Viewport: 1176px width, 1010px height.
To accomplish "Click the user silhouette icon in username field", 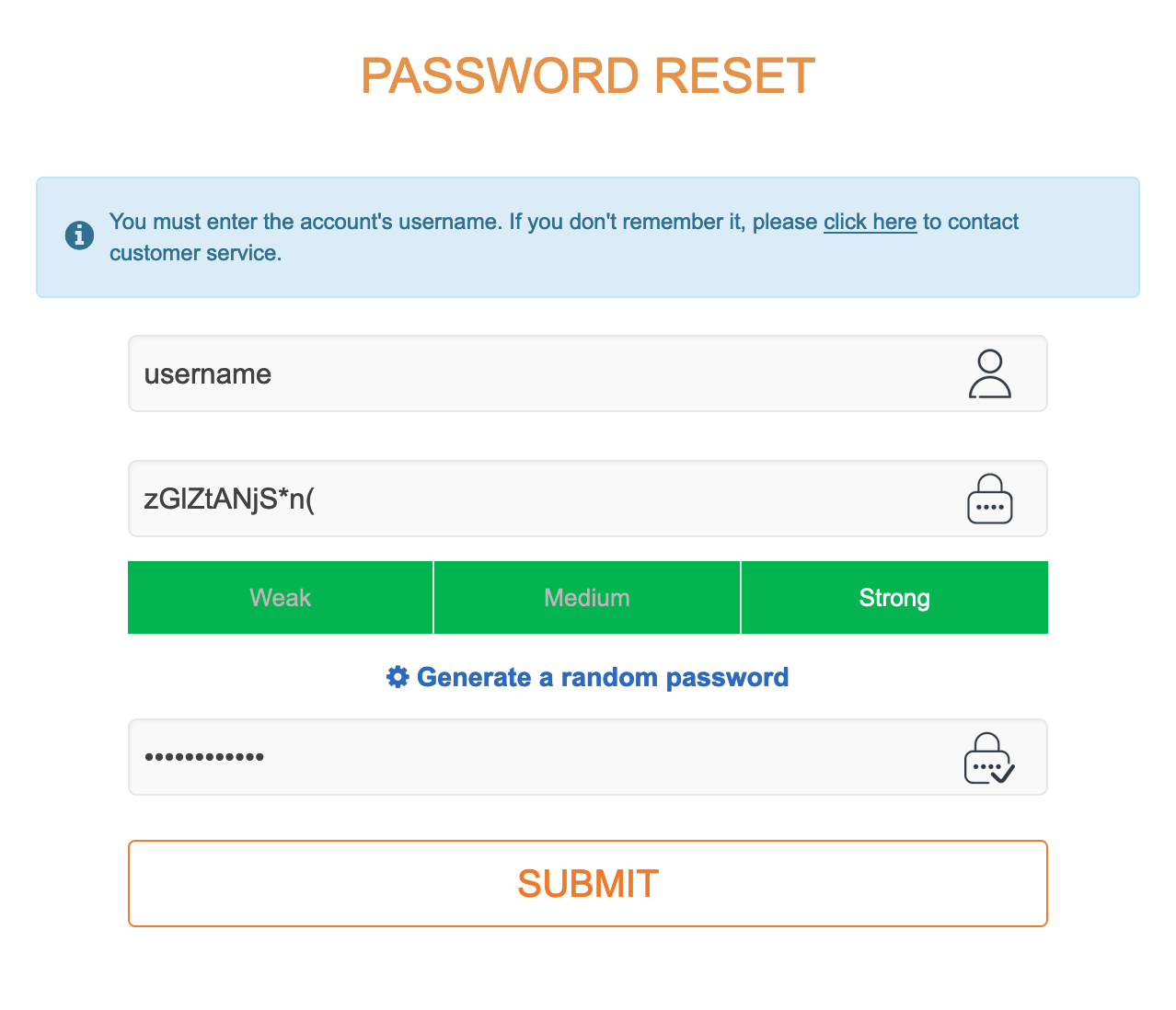I will pyautogui.click(x=989, y=373).
